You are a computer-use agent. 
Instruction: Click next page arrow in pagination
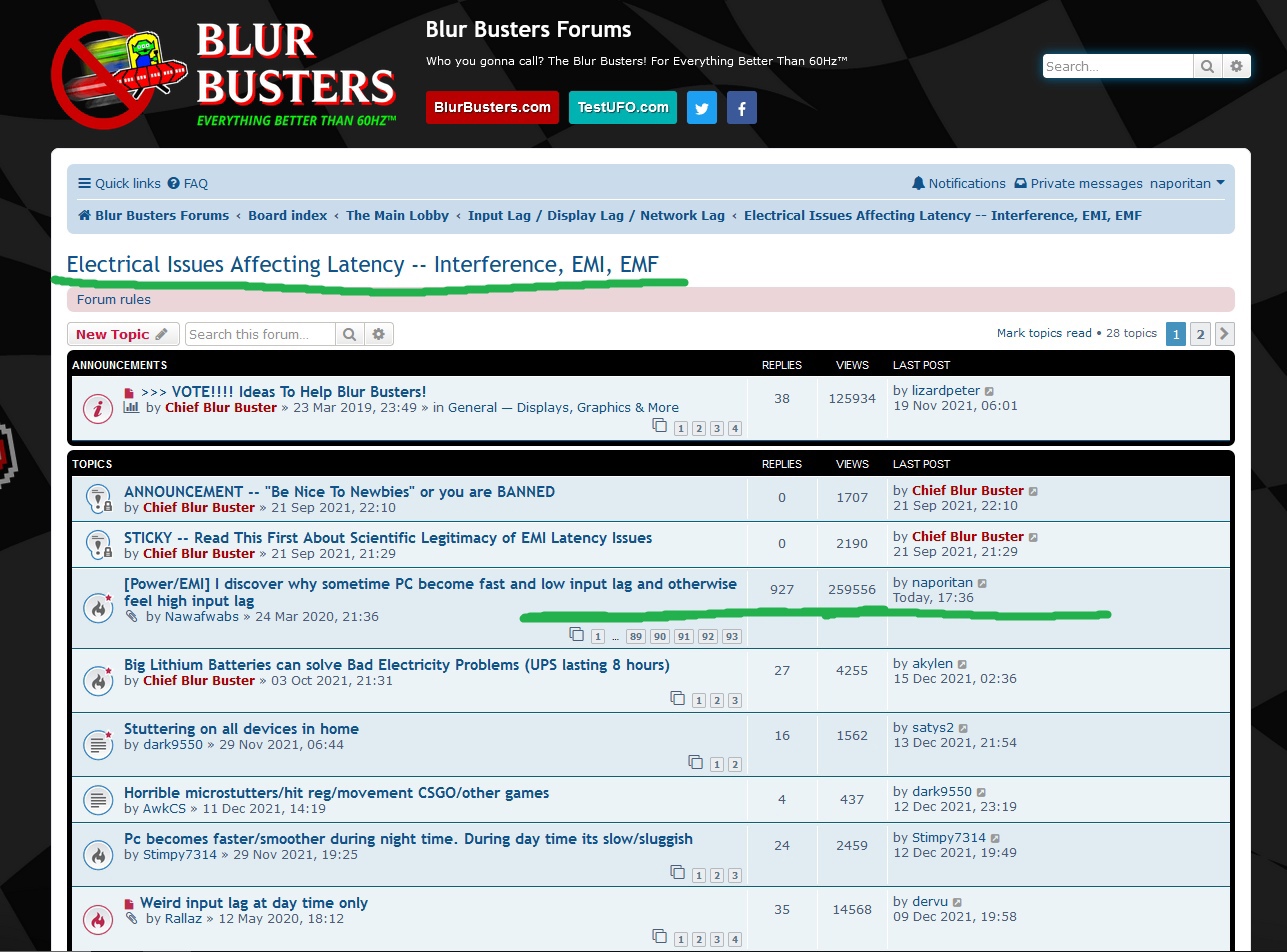pyautogui.click(x=1225, y=334)
